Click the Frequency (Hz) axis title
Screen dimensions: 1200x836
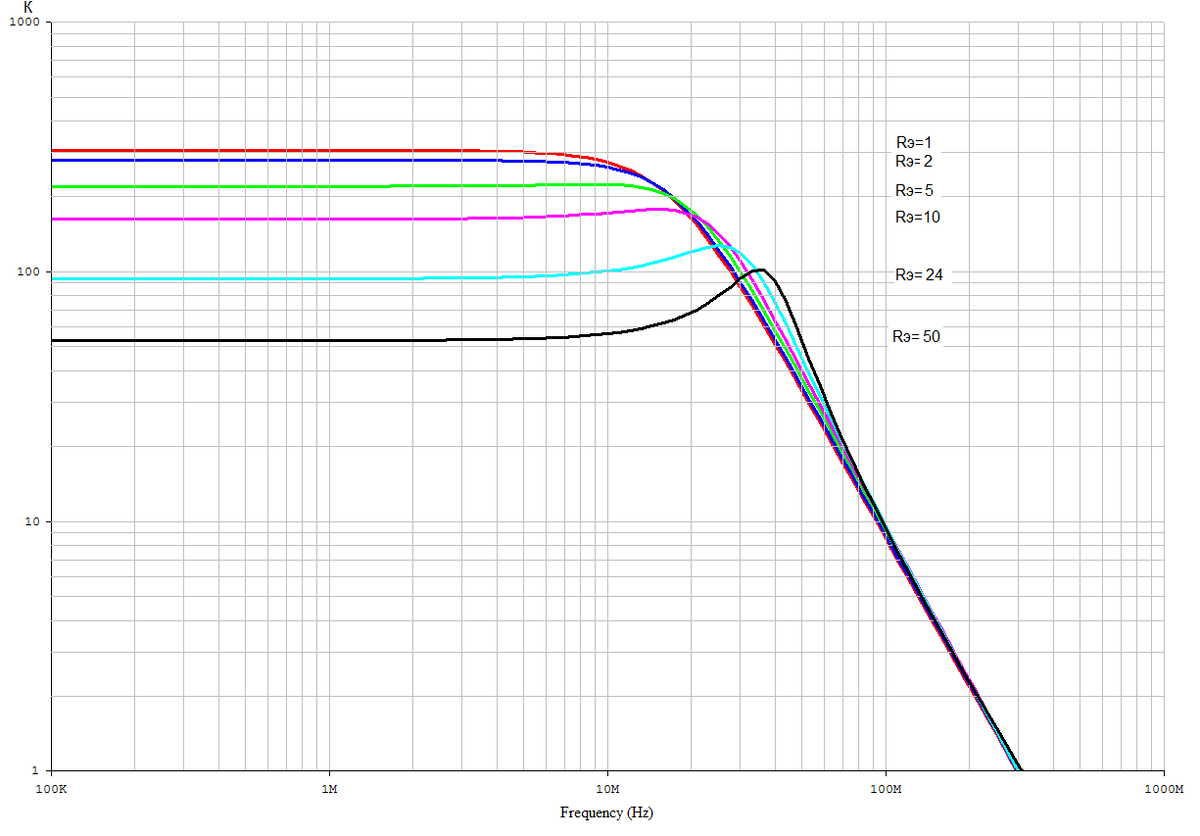click(607, 813)
